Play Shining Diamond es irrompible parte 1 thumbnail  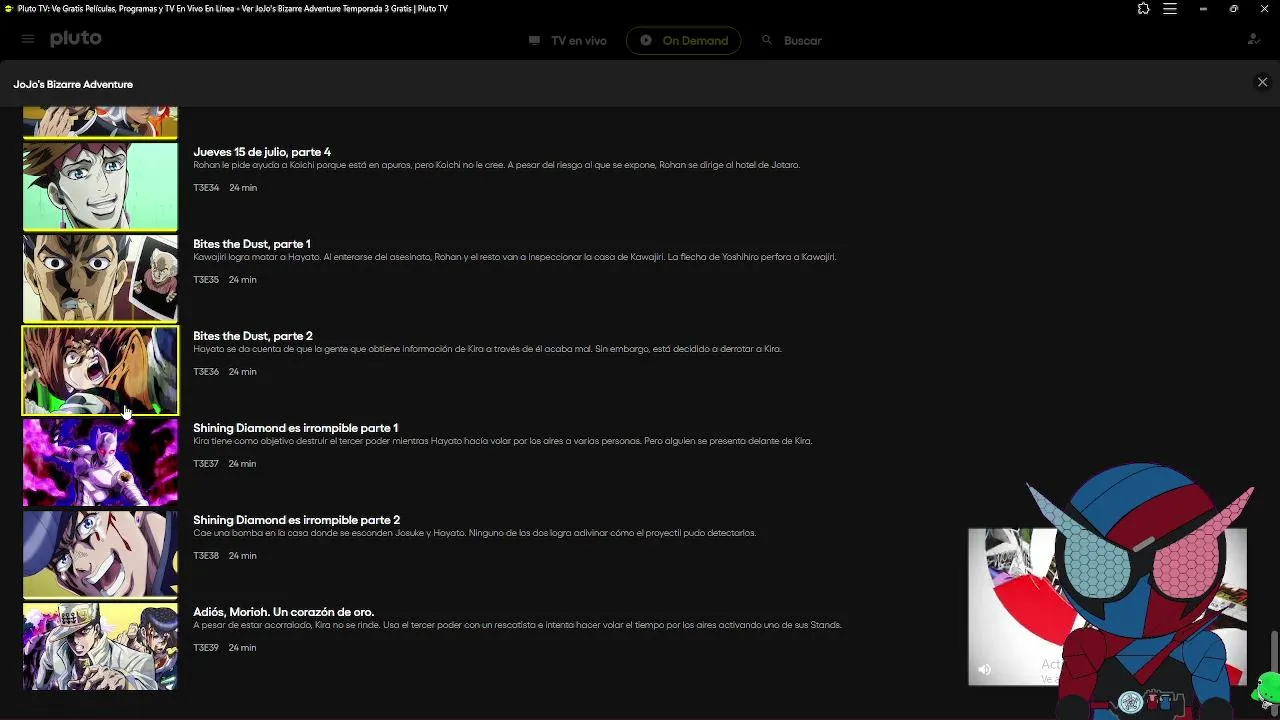click(100, 463)
